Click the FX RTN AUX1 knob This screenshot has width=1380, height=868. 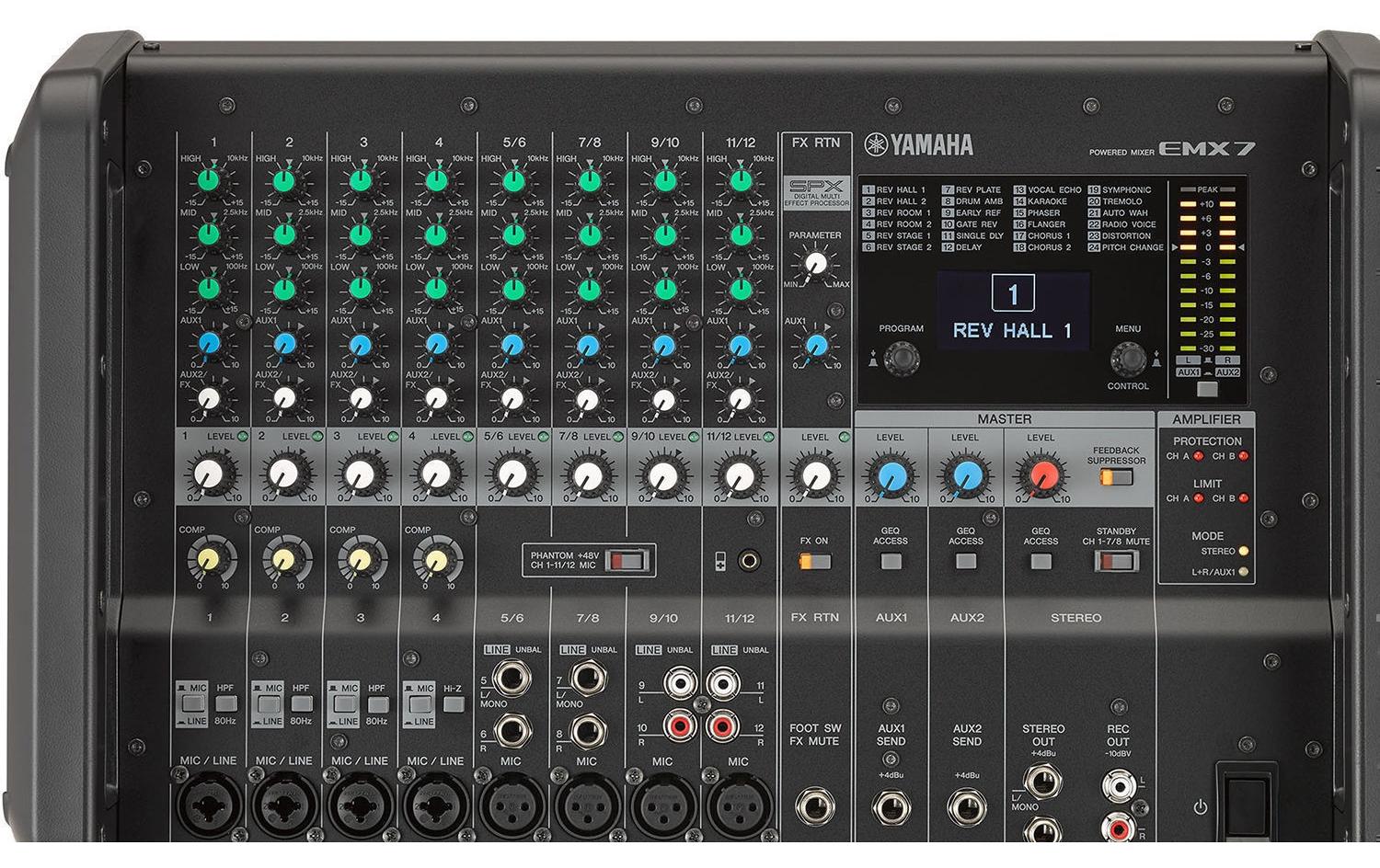tap(816, 346)
